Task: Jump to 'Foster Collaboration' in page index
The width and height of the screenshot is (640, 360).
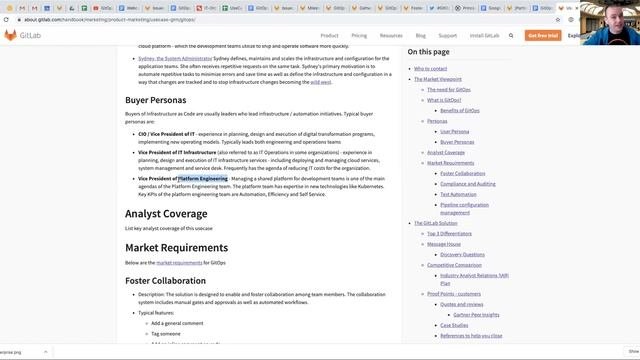Action: (462, 173)
